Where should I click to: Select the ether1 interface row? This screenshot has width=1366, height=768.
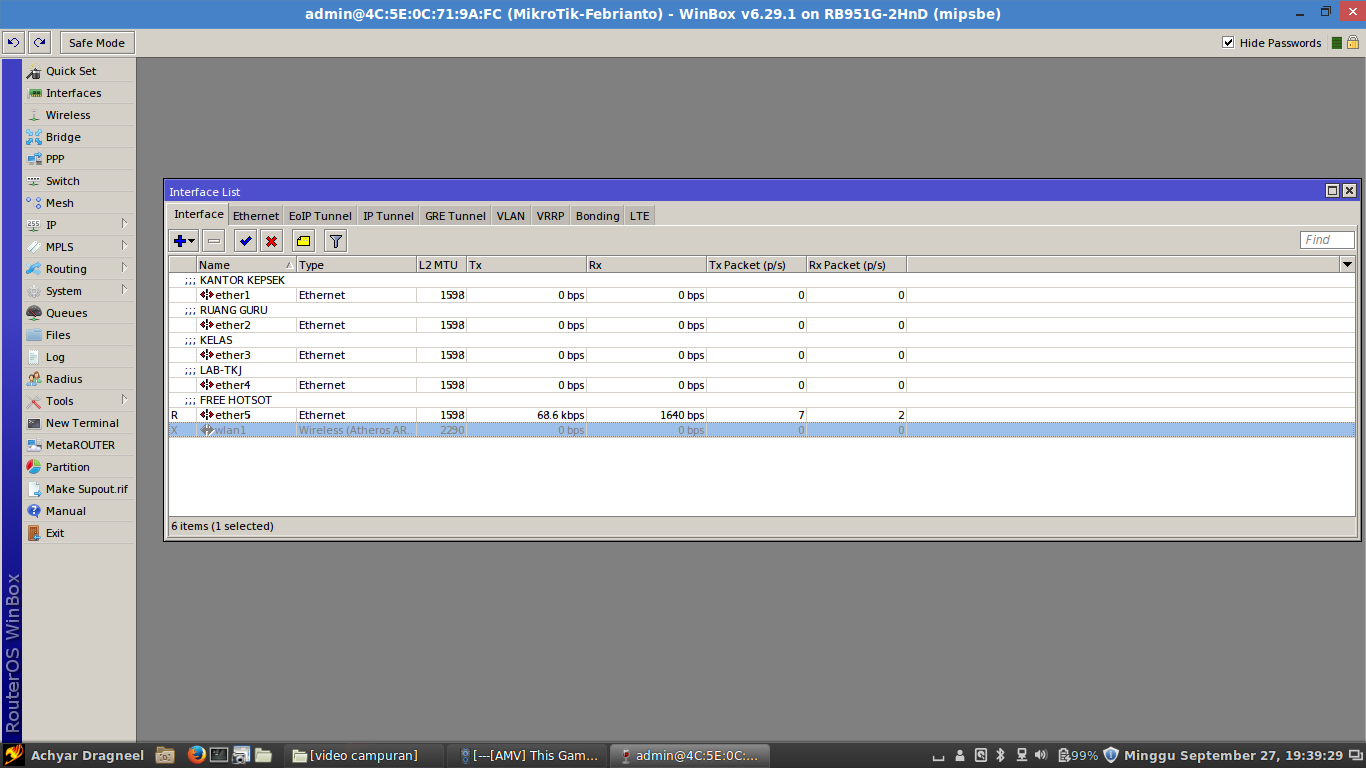761,295
